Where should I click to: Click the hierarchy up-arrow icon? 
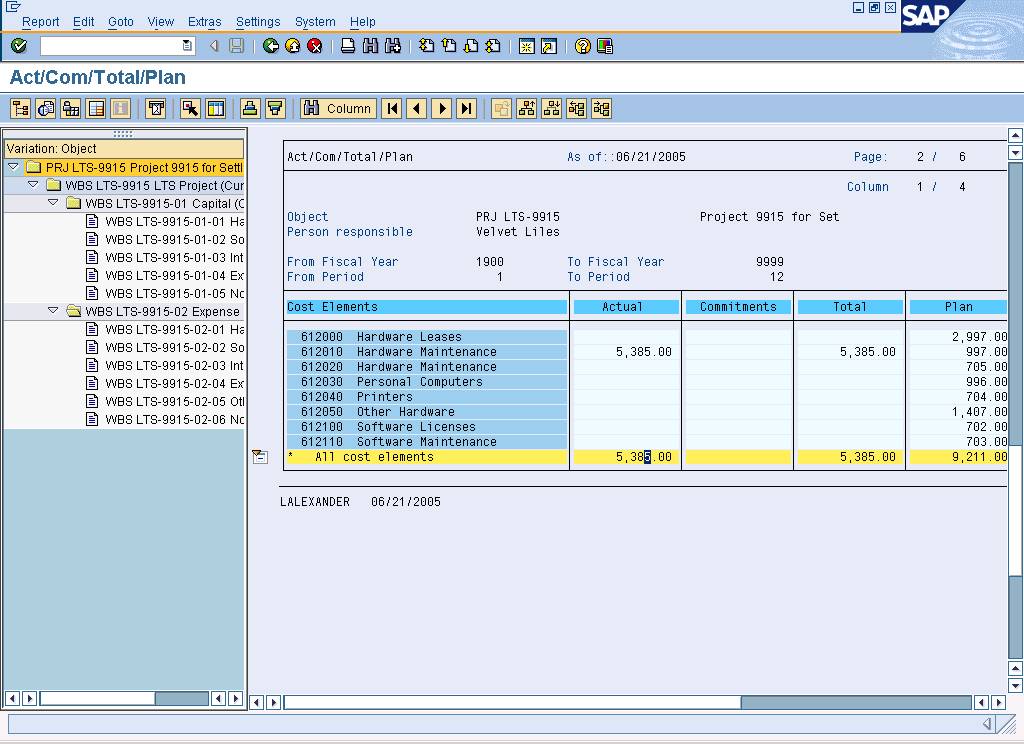(526, 108)
